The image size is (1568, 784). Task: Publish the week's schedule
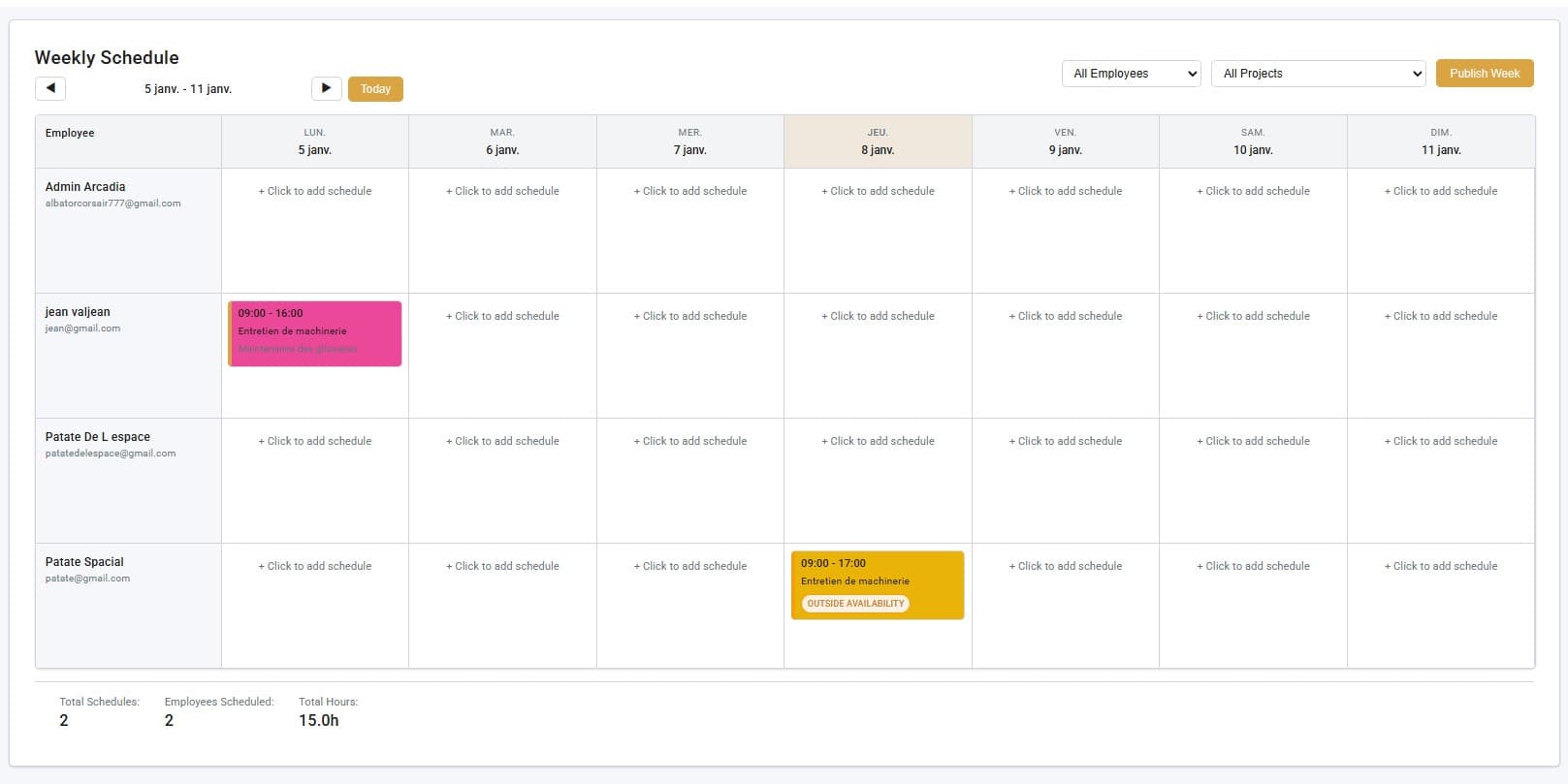[x=1485, y=74]
